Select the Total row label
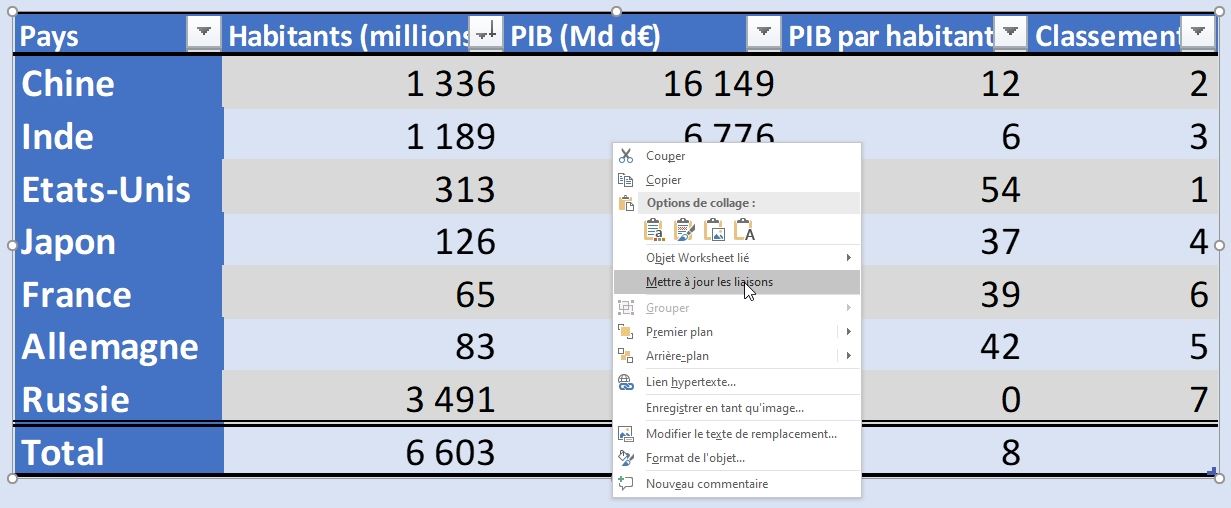 click(63, 453)
